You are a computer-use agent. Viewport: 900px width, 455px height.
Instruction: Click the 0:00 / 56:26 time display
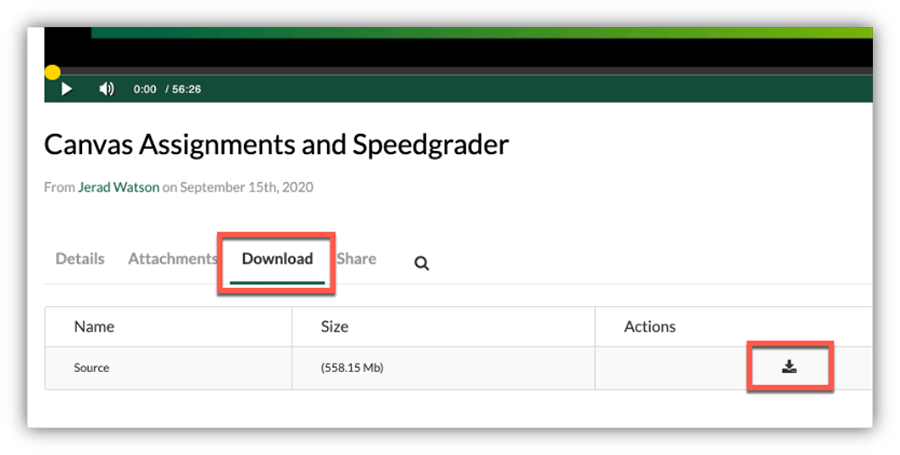pos(167,89)
